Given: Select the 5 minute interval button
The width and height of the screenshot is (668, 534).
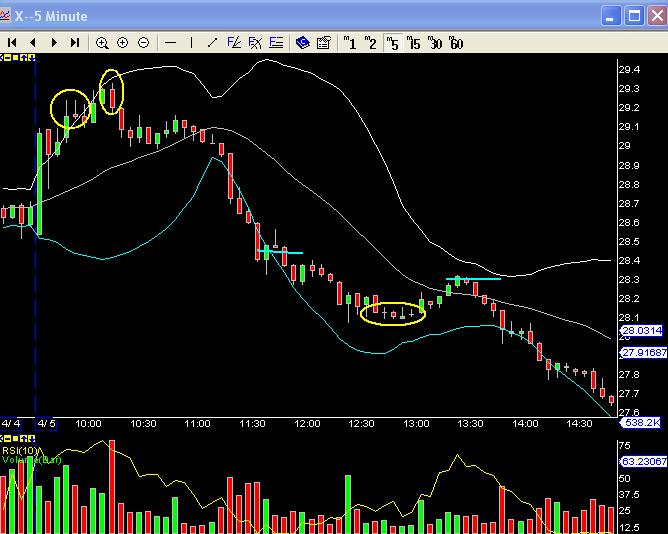Looking at the screenshot, I should pyautogui.click(x=392, y=43).
